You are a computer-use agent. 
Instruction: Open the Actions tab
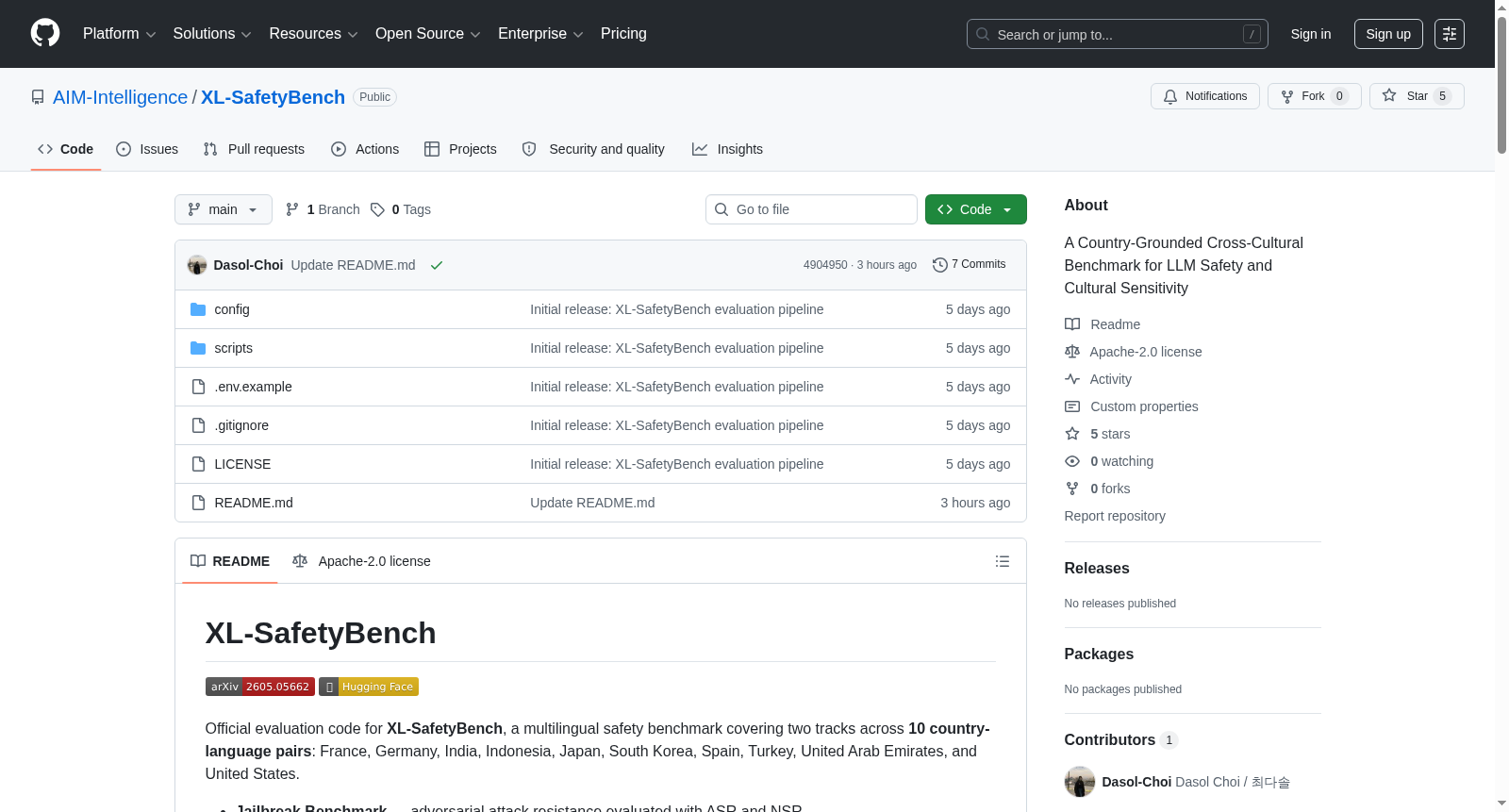point(365,149)
